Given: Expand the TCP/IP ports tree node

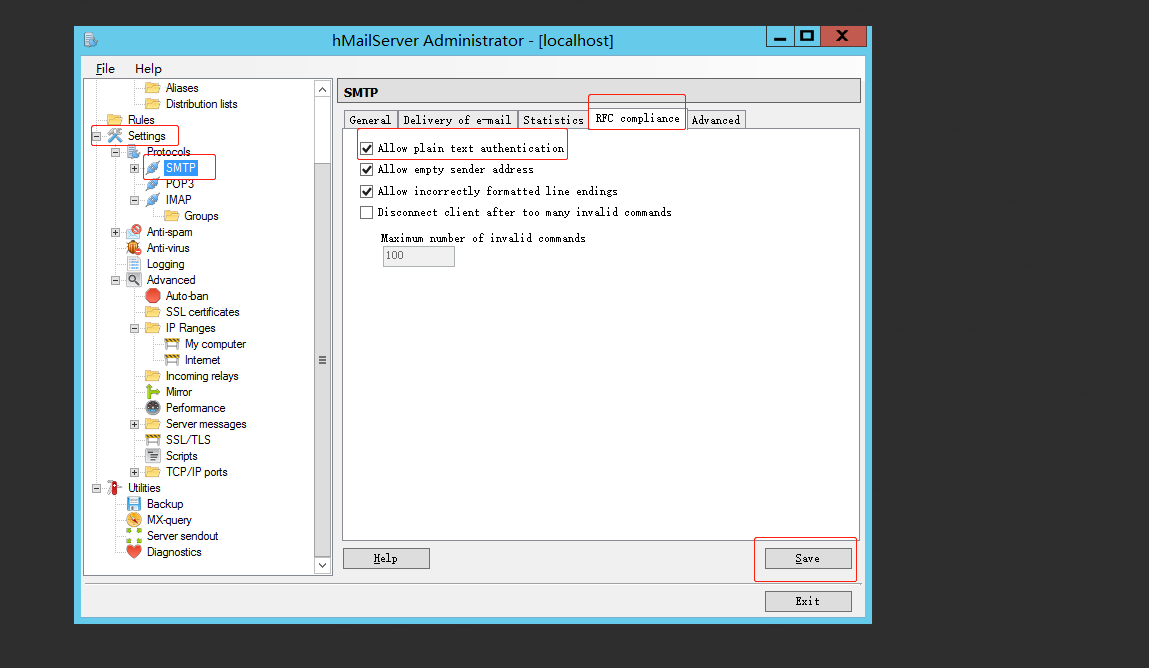Looking at the screenshot, I should (134, 472).
